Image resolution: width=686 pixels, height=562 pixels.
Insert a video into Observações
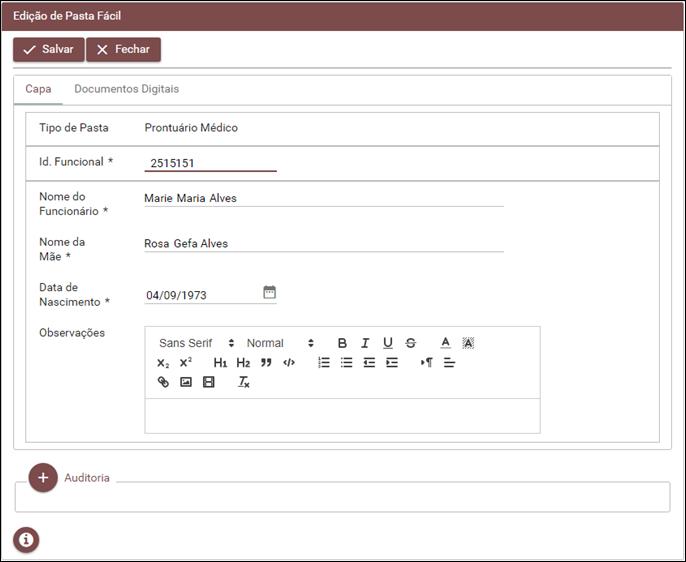(x=209, y=382)
